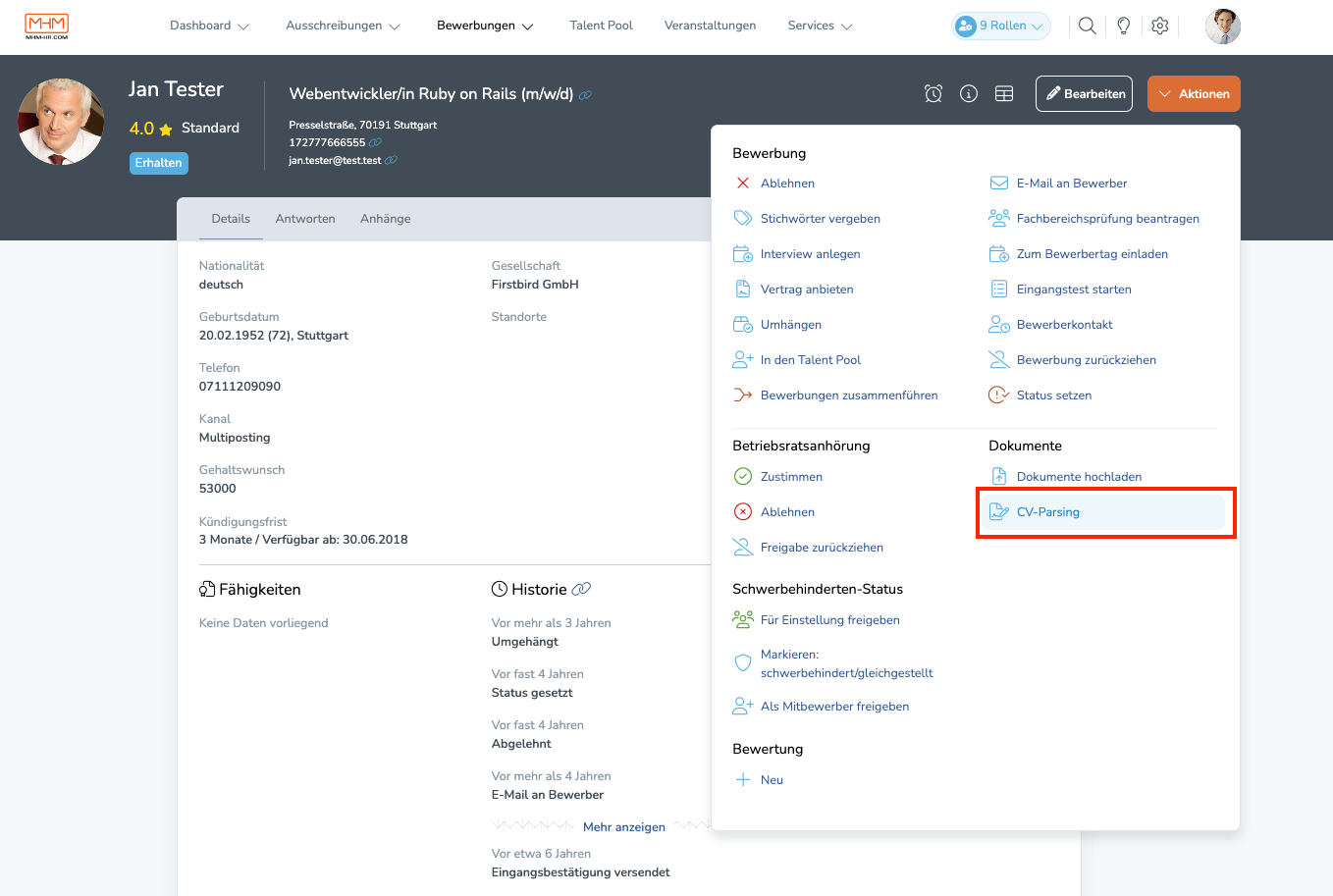Click the link icon beside the job title
The height and width of the screenshot is (896, 1333).
585,95
